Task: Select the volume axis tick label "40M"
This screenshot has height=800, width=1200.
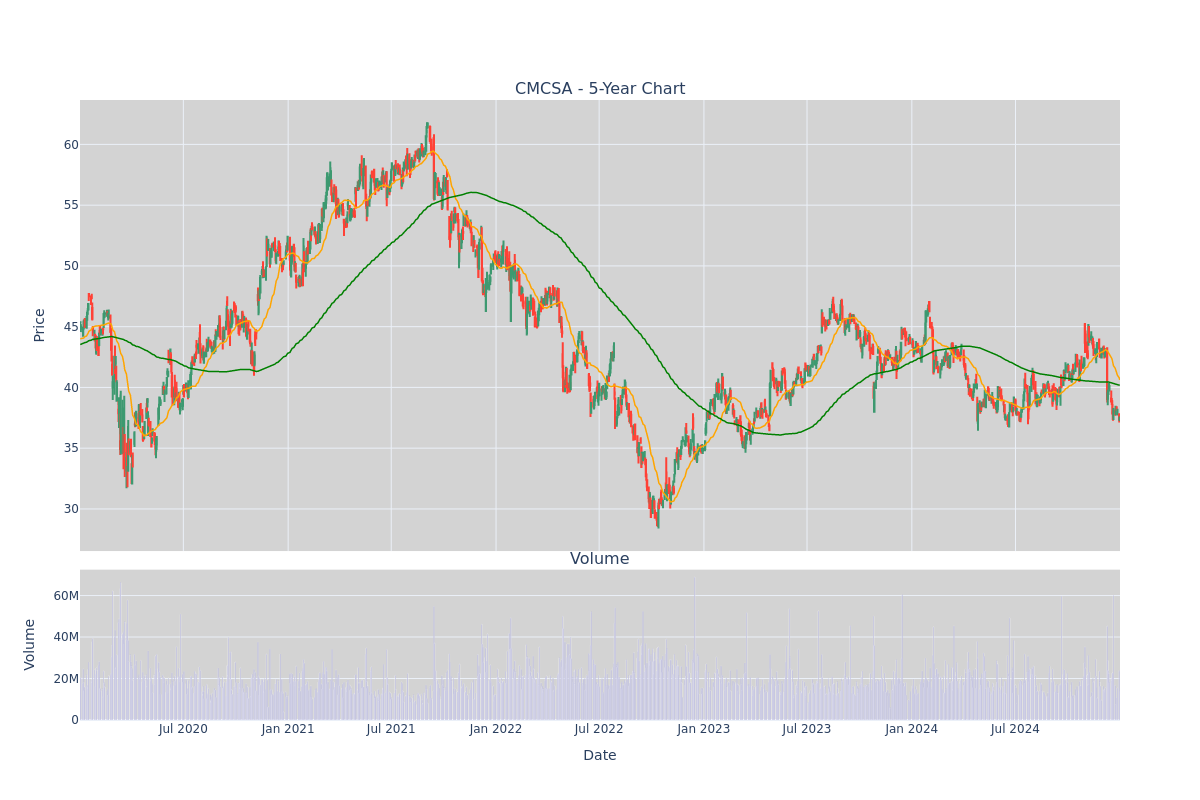Action: pyautogui.click(x=66, y=637)
